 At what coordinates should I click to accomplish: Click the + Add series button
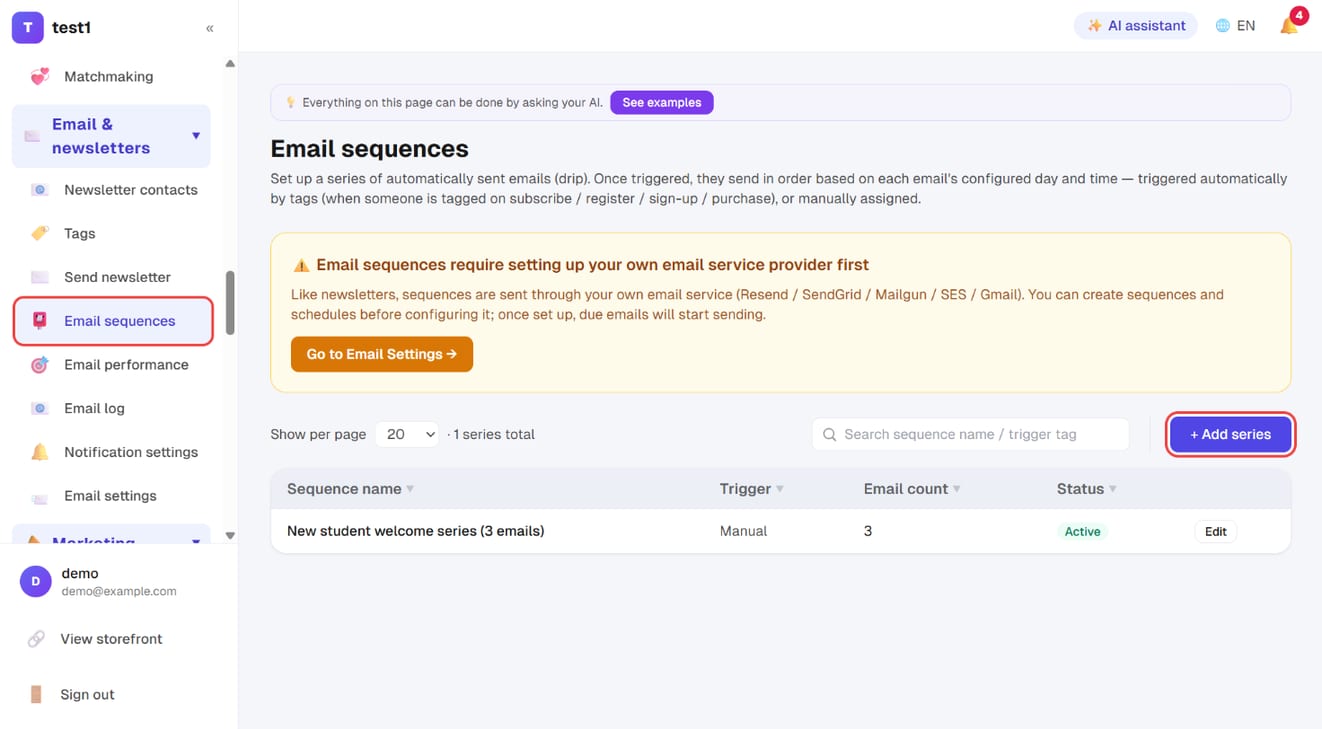point(1231,434)
